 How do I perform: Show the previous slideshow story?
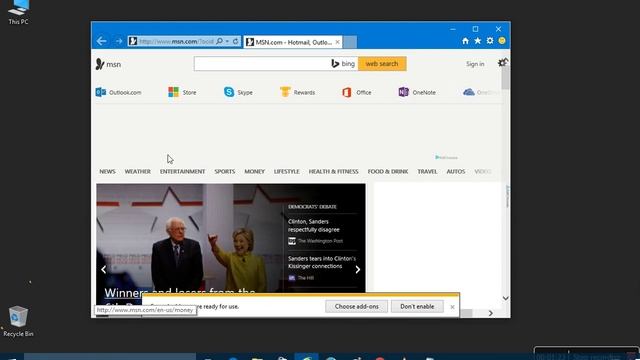[x=104, y=269]
